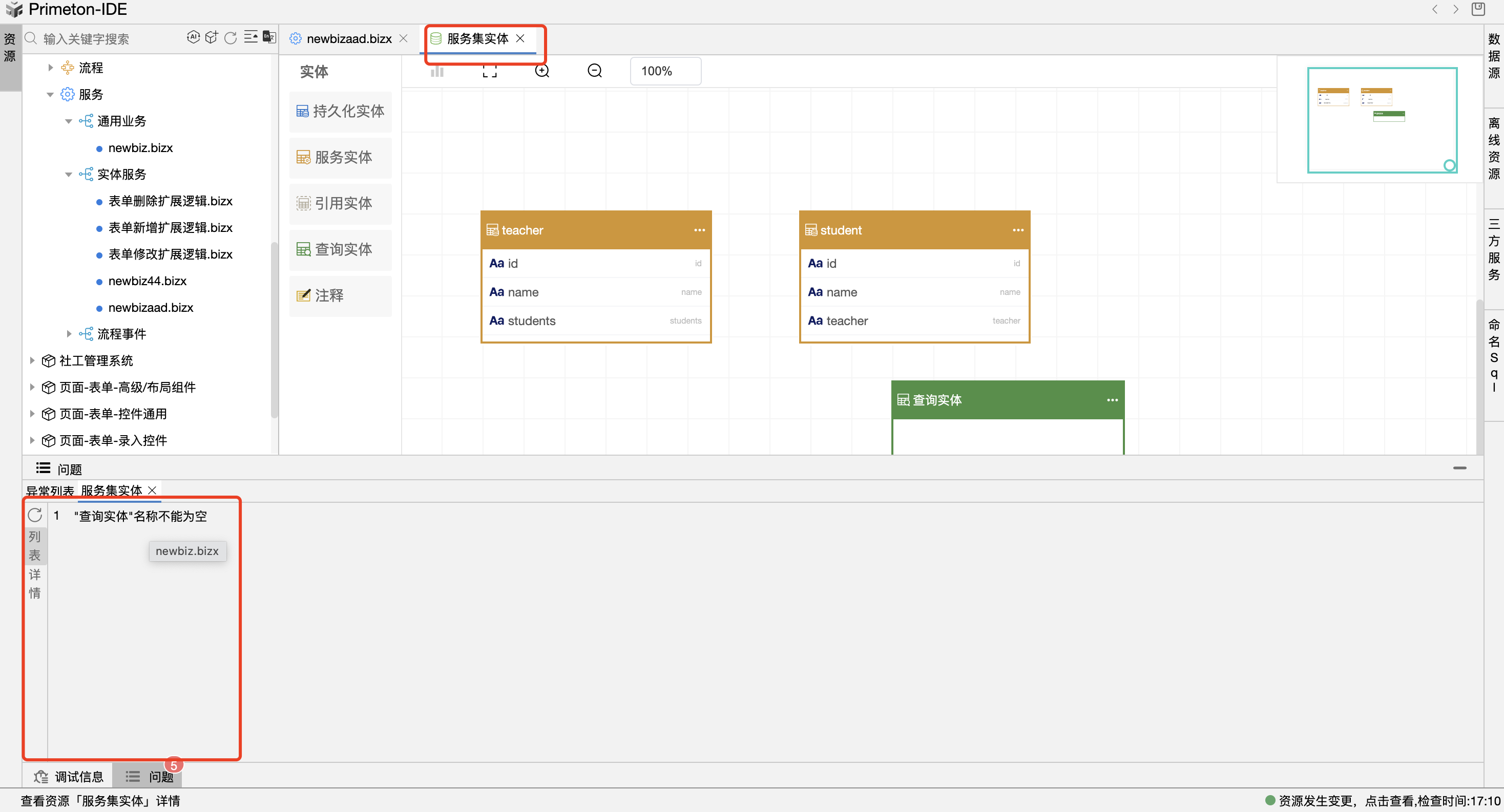Click the keyword search input field
The width and height of the screenshot is (1504, 812).
(105, 38)
